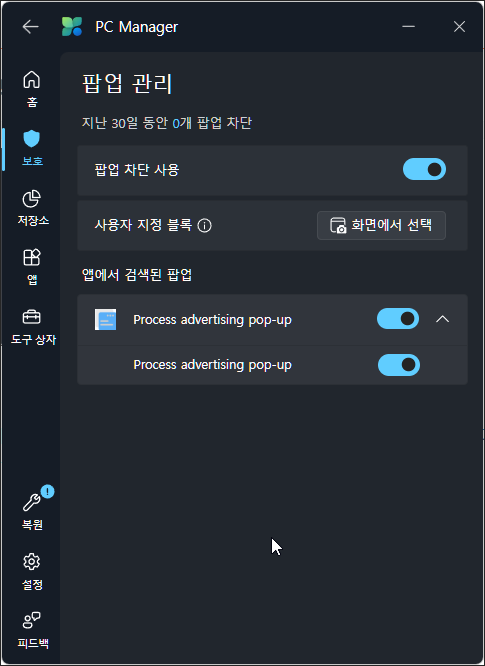Click the Process advertising pop-up app thumbnail
485x666 pixels.
coord(105,320)
